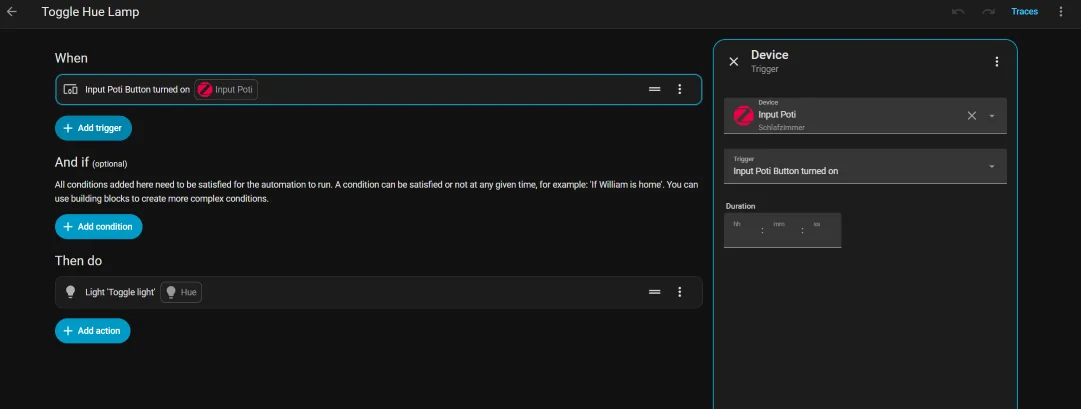Click the When section heading
The height and width of the screenshot is (409, 1081).
71,58
